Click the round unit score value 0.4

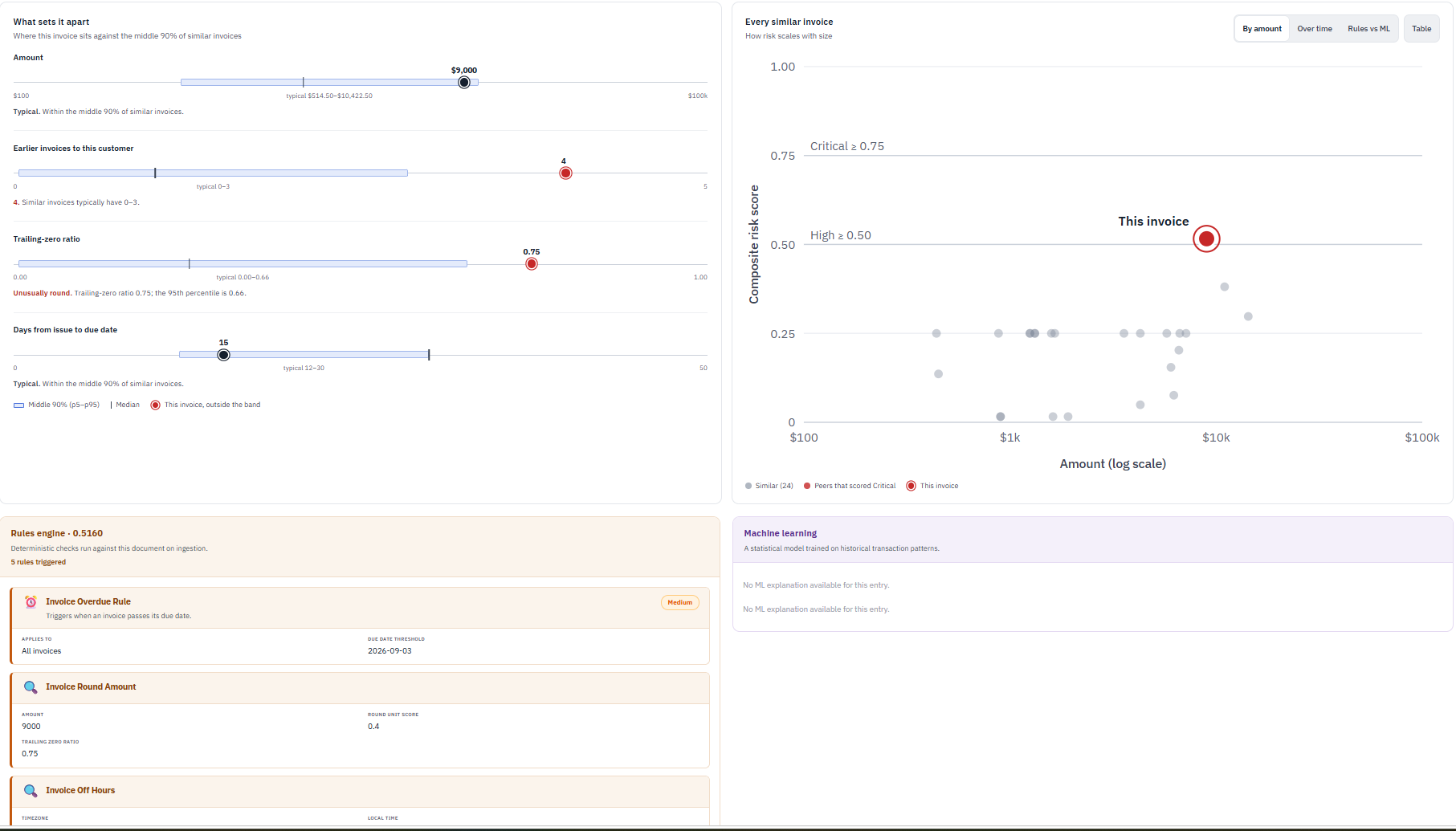(x=373, y=727)
